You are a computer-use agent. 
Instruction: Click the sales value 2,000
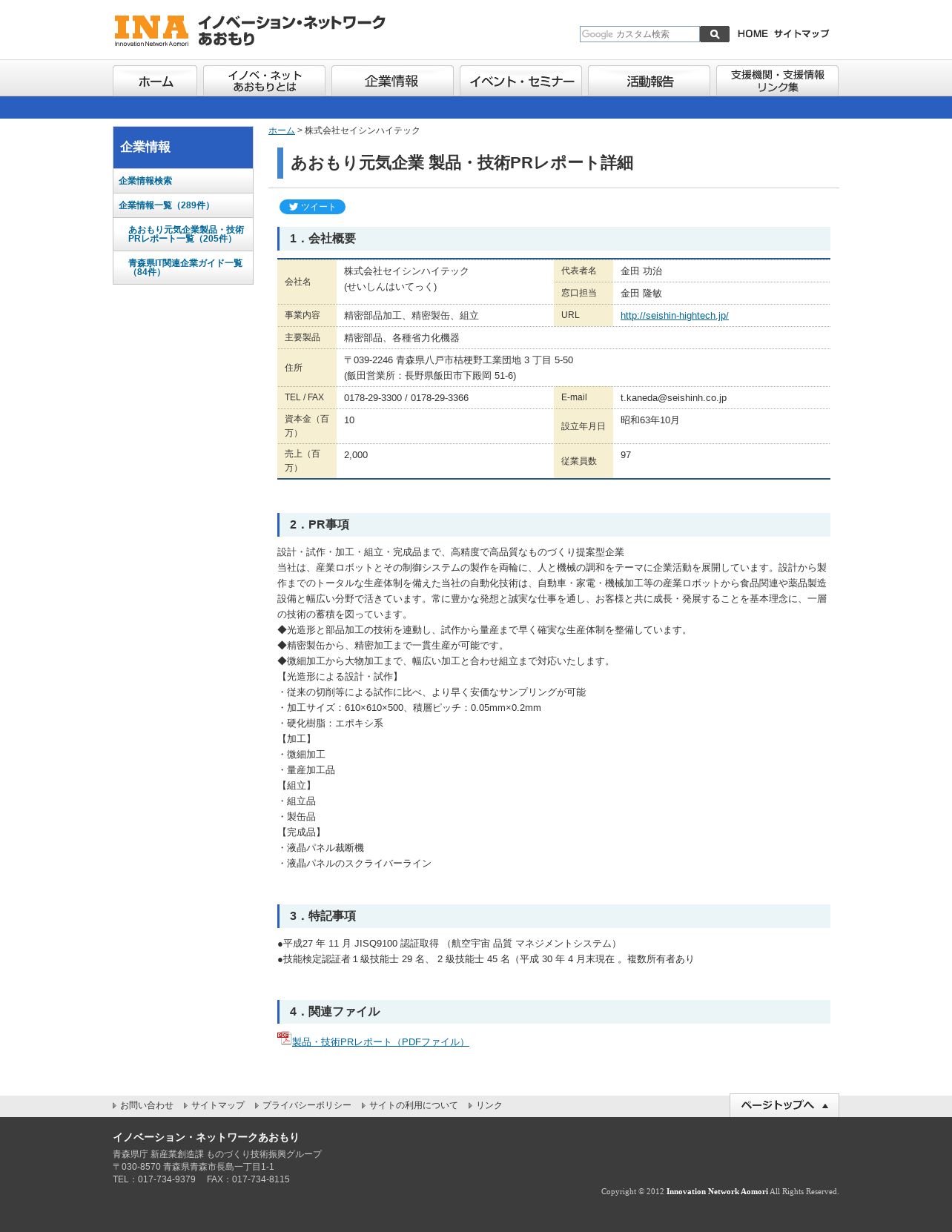coord(356,455)
